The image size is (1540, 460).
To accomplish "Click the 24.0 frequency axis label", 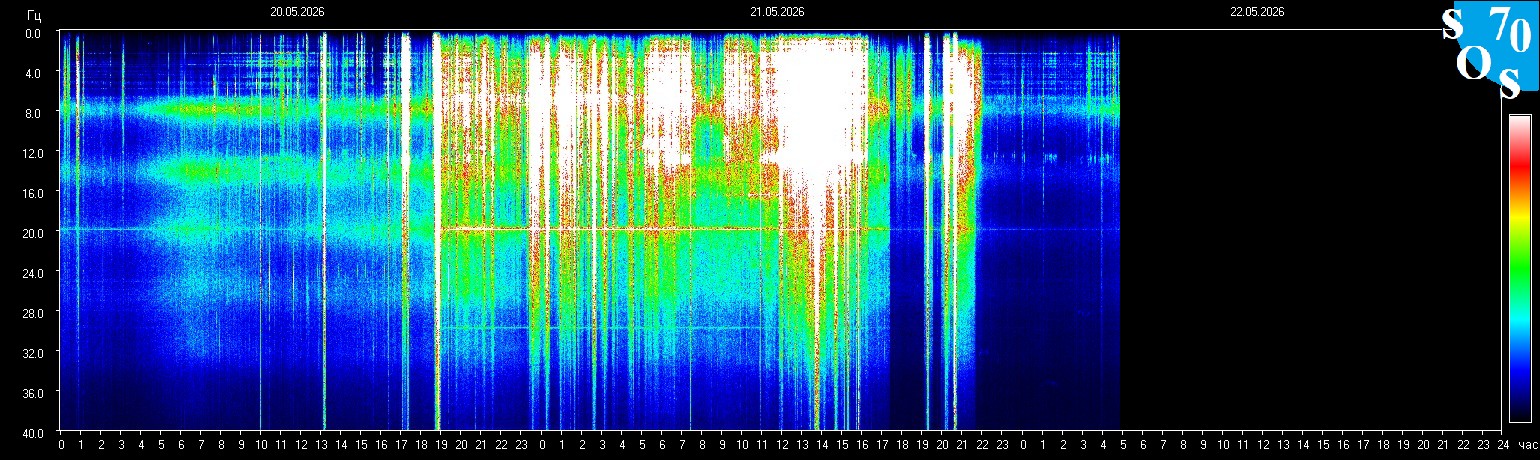I will coord(31,273).
